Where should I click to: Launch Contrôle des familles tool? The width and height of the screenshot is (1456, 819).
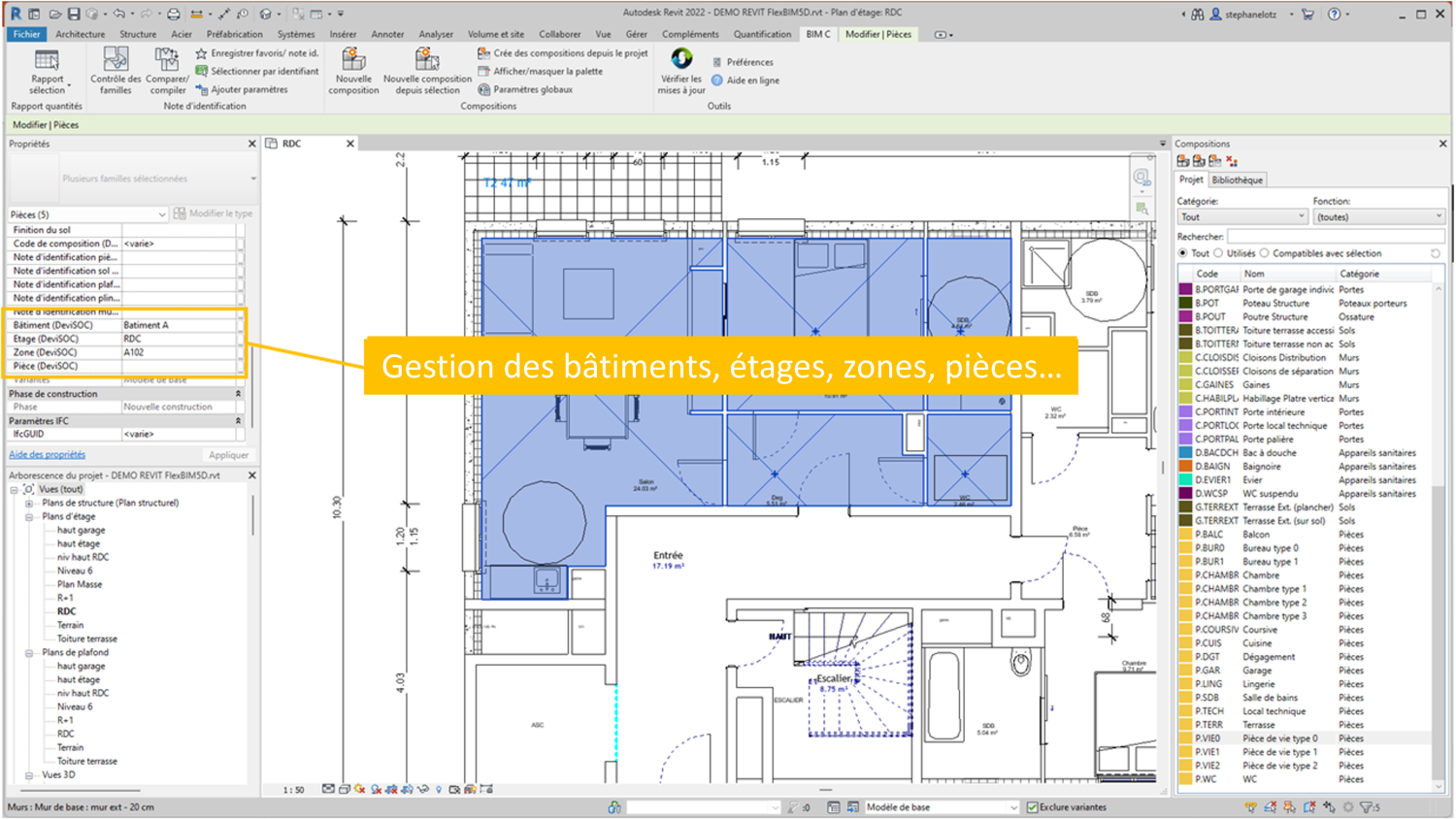click(x=116, y=73)
